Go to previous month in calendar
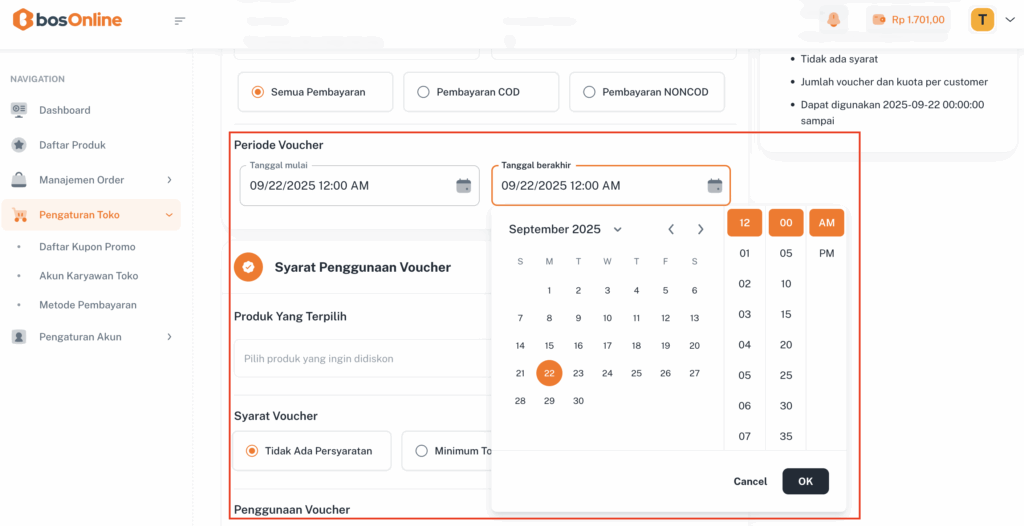The height and width of the screenshot is (526, 1024). [672, 229]
